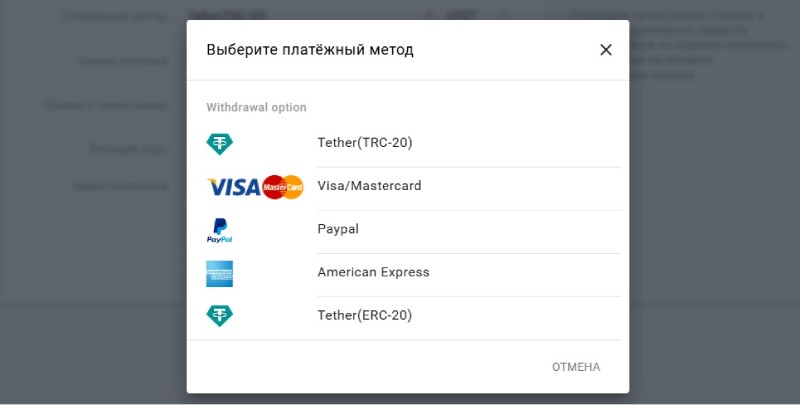Click the Tether TRC-20 green diamond icon
The image size is (800, 405).
pyautogui.click(x=219, y=144)
